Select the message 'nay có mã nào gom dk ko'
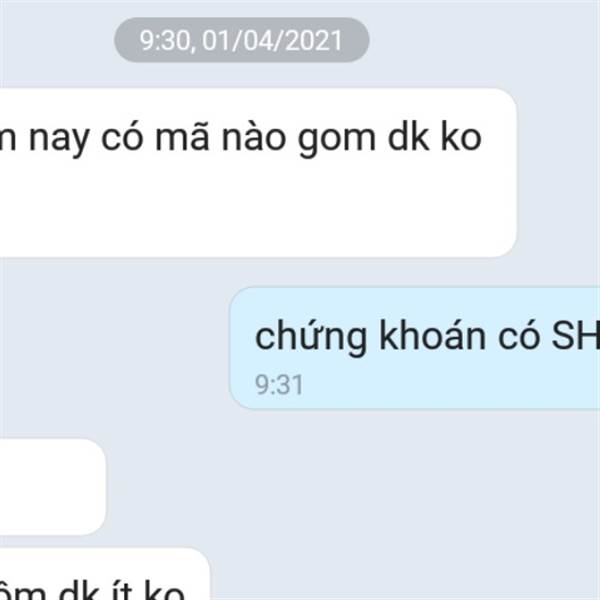Image resolution: width=600 pixels, height=600 pixels. click(x=258, y=173)
